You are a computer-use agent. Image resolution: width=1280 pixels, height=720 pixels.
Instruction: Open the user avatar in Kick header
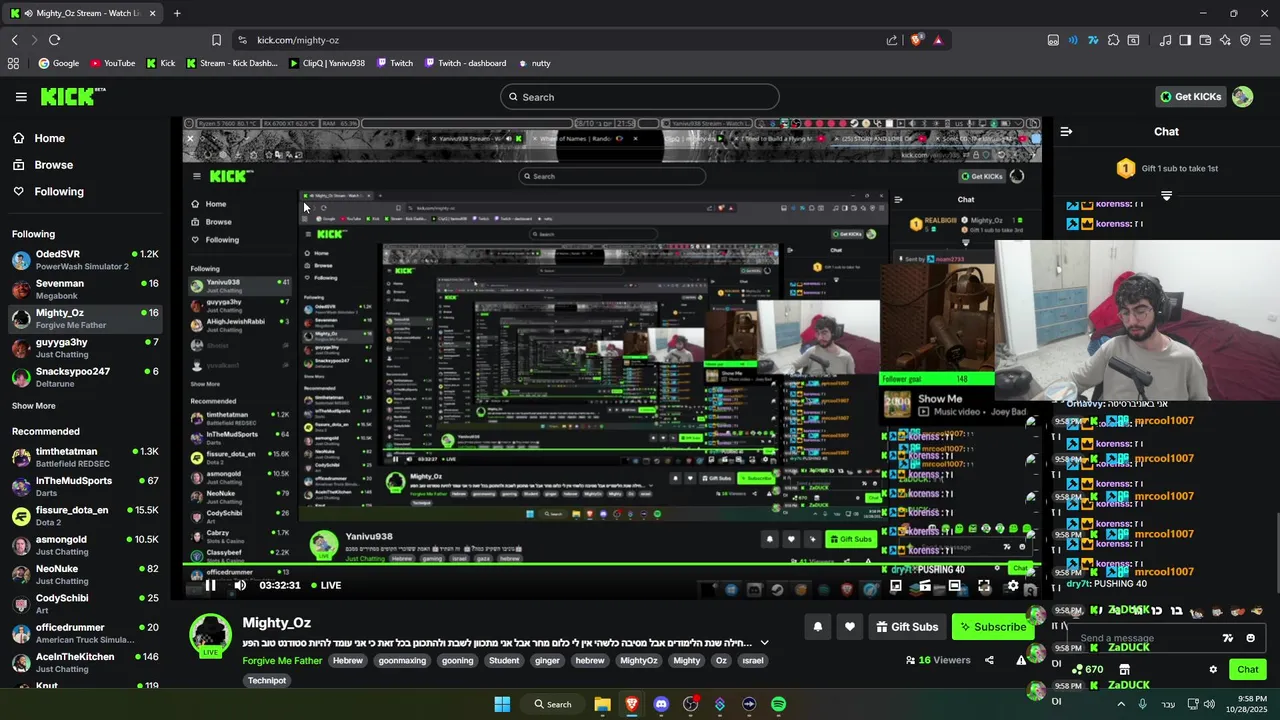click(x=1242, y=97)
